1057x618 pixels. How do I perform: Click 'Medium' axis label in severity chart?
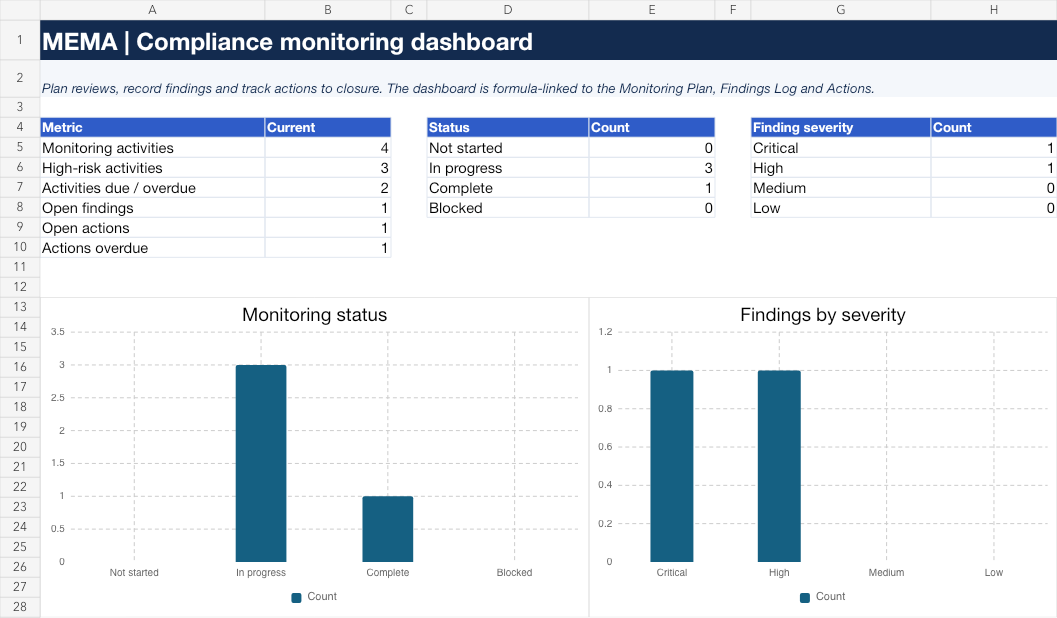point(886,572)
